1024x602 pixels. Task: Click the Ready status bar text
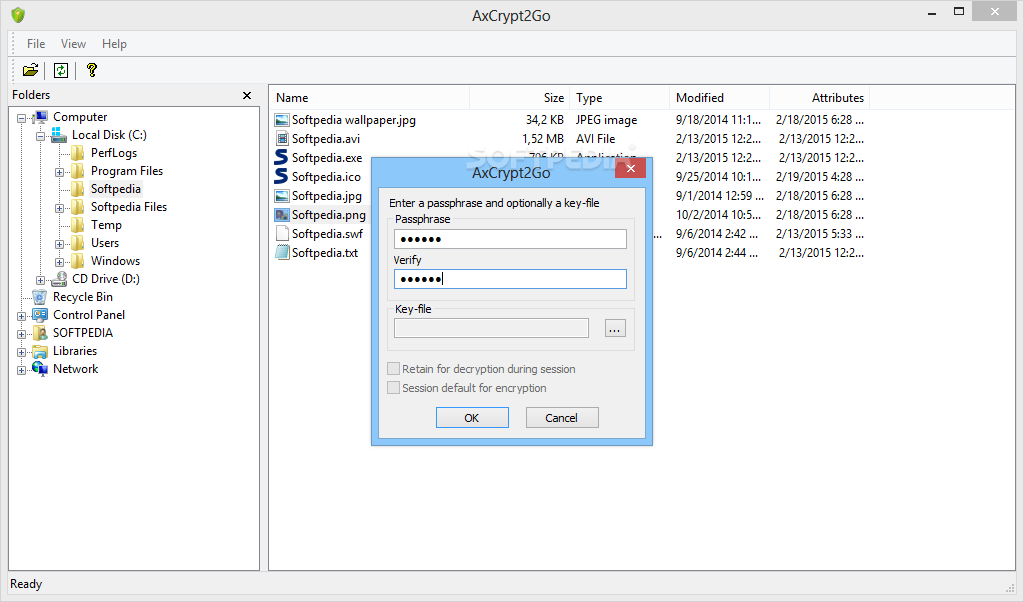(26, 584)
